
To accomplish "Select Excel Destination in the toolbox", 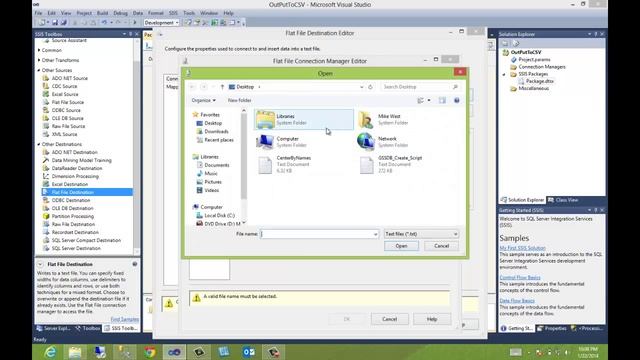I will tap(69, 184).
